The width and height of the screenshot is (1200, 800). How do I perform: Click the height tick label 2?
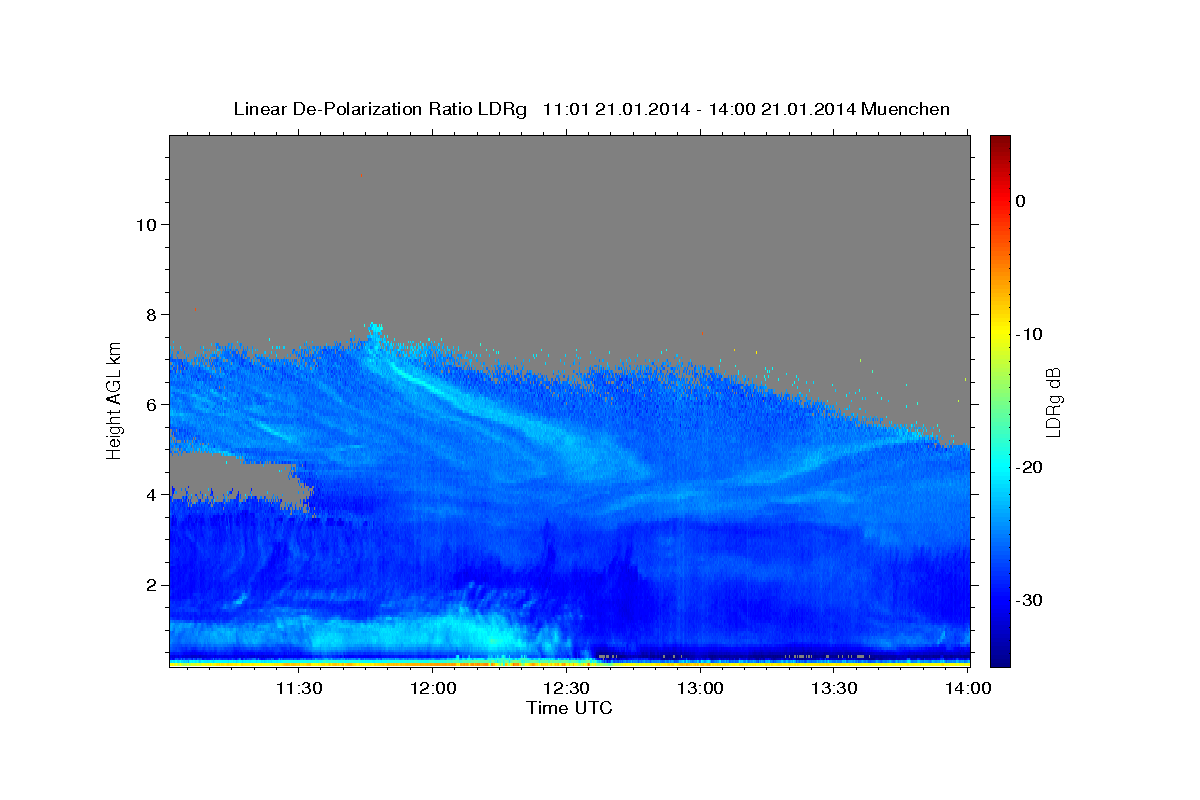coord(150,584)
